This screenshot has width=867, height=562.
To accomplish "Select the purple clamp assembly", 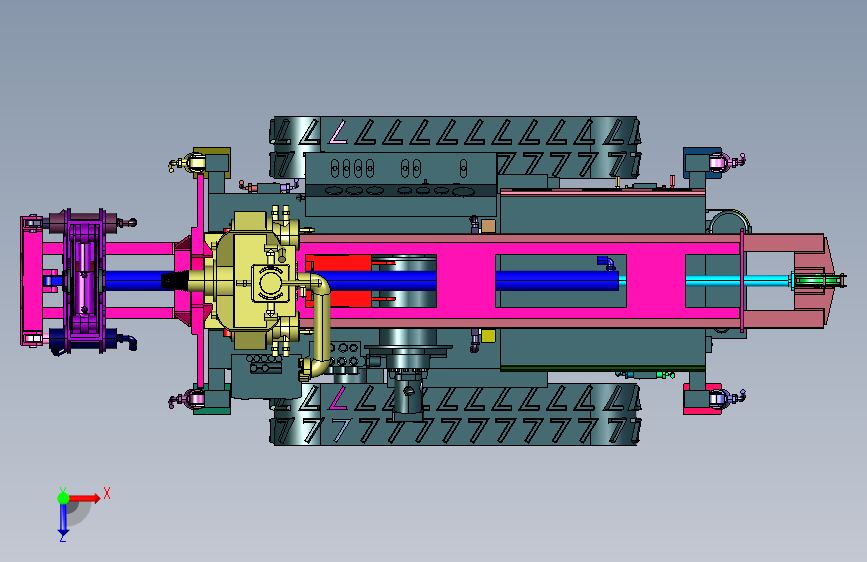I will pos(84,281).
